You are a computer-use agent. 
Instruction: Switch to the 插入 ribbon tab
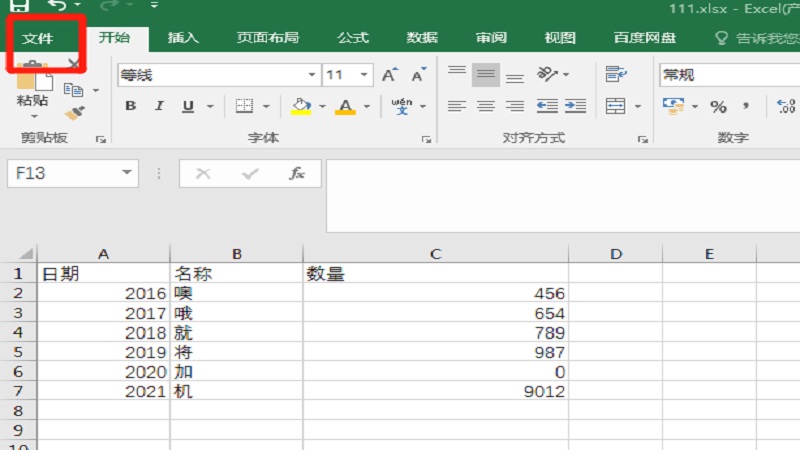183,38
